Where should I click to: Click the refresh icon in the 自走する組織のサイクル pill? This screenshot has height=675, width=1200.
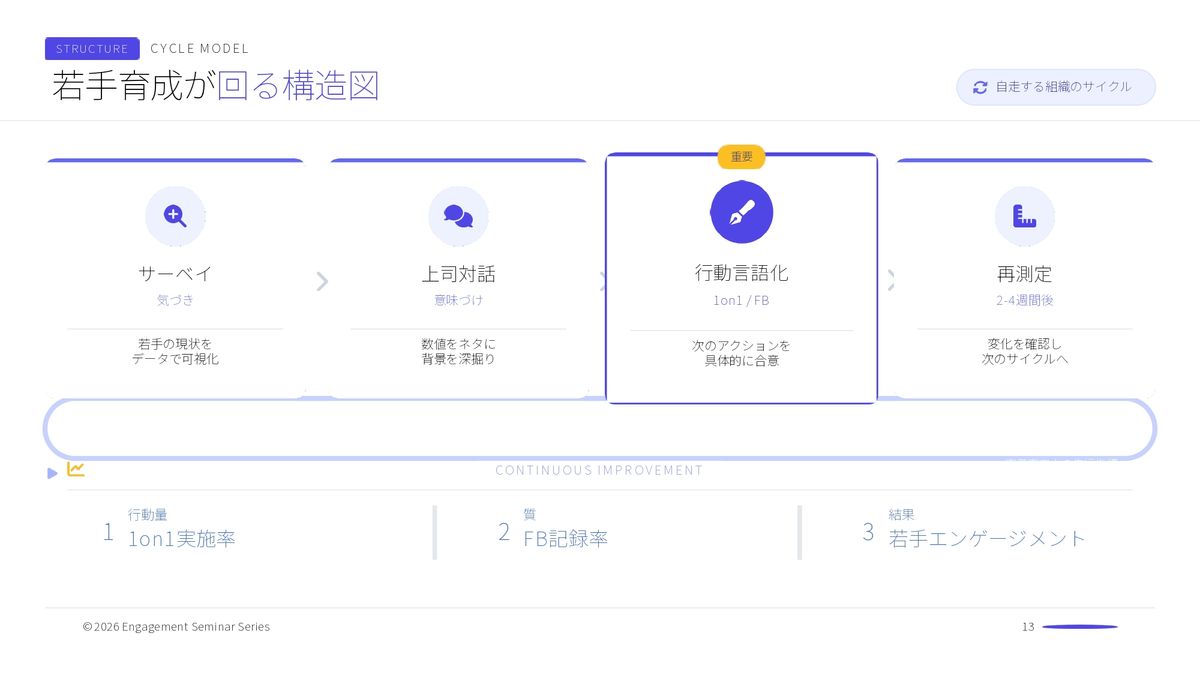(x=980, y=87)
